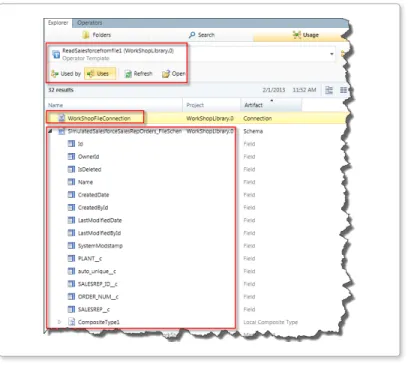Select the PLANT__c field

90,258
